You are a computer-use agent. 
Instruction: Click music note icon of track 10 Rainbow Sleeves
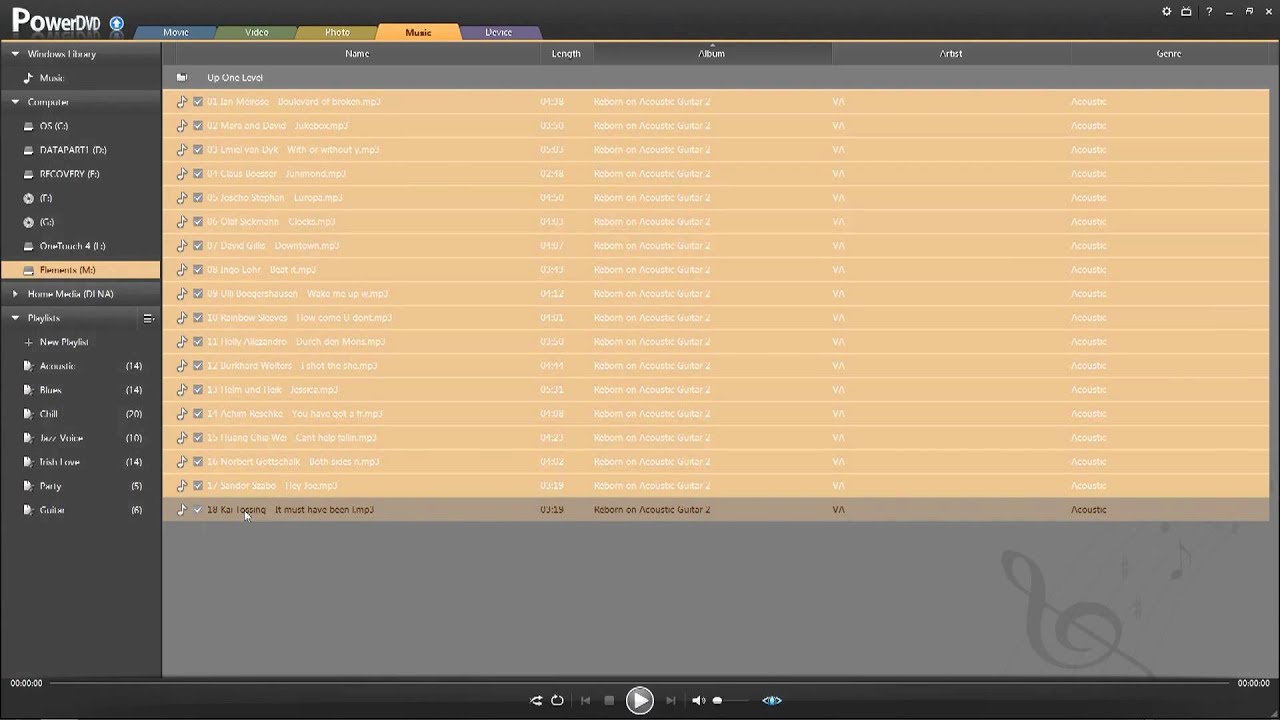coord(182,318)
